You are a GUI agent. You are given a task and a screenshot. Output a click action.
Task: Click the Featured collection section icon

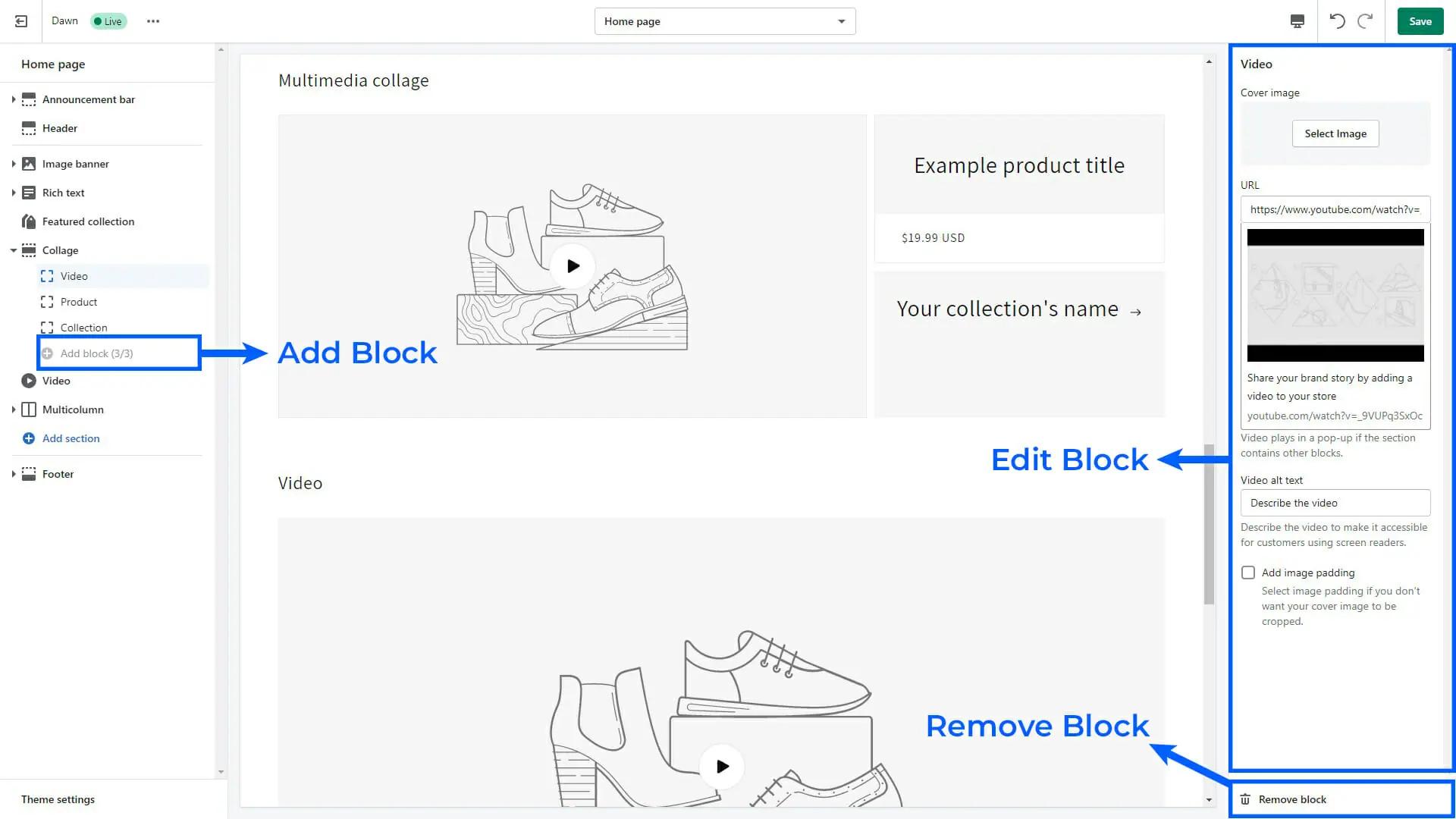coord(29,221)
